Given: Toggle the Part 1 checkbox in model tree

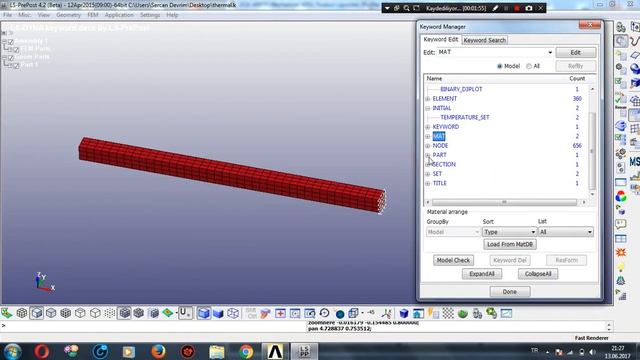Looking at the screenshot, I should pyautogui.click(x=16, y=65).
